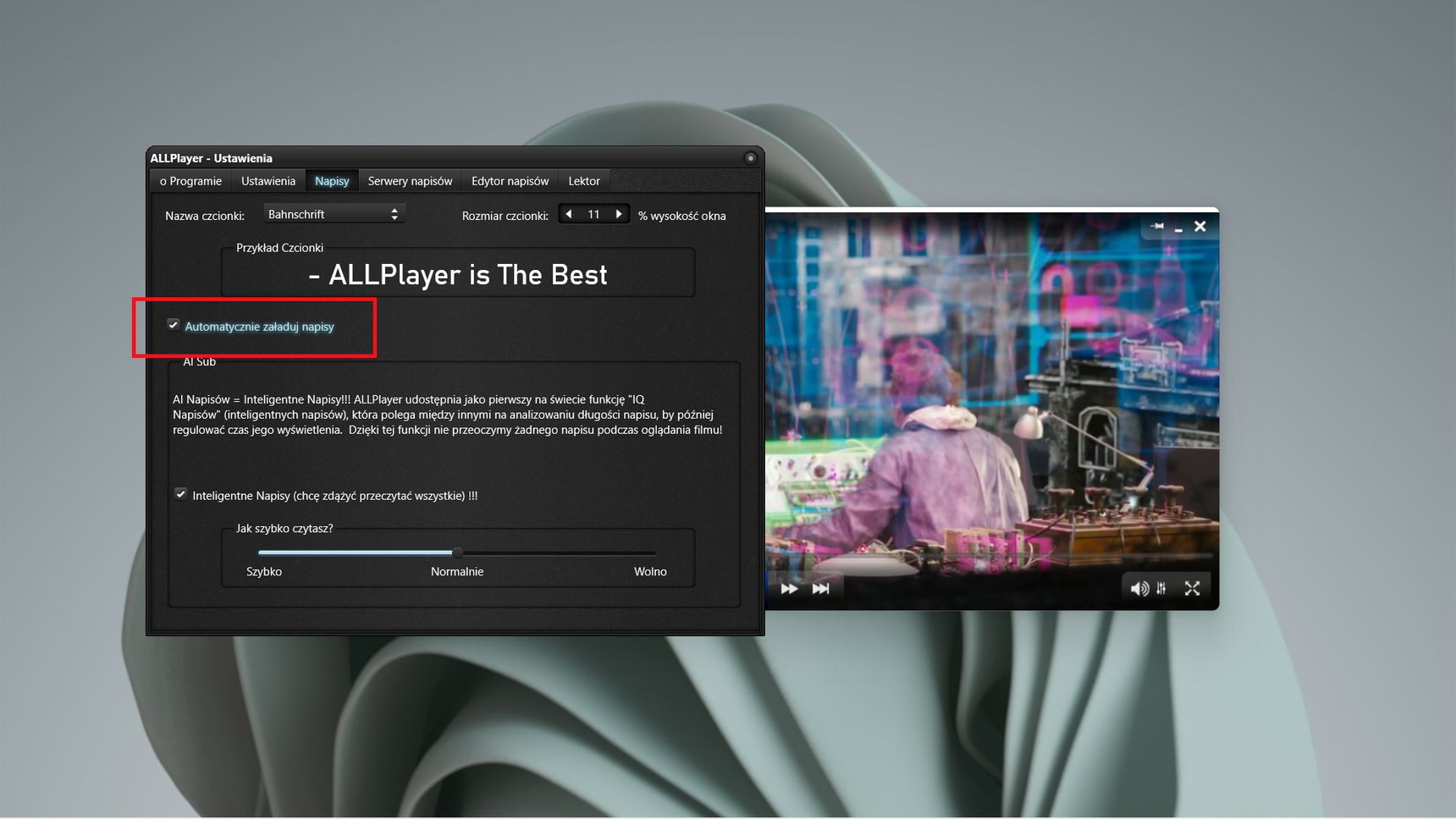Select the Napisy tab
Viewport: 1456px width, 819px height.
tap(332, 181)
